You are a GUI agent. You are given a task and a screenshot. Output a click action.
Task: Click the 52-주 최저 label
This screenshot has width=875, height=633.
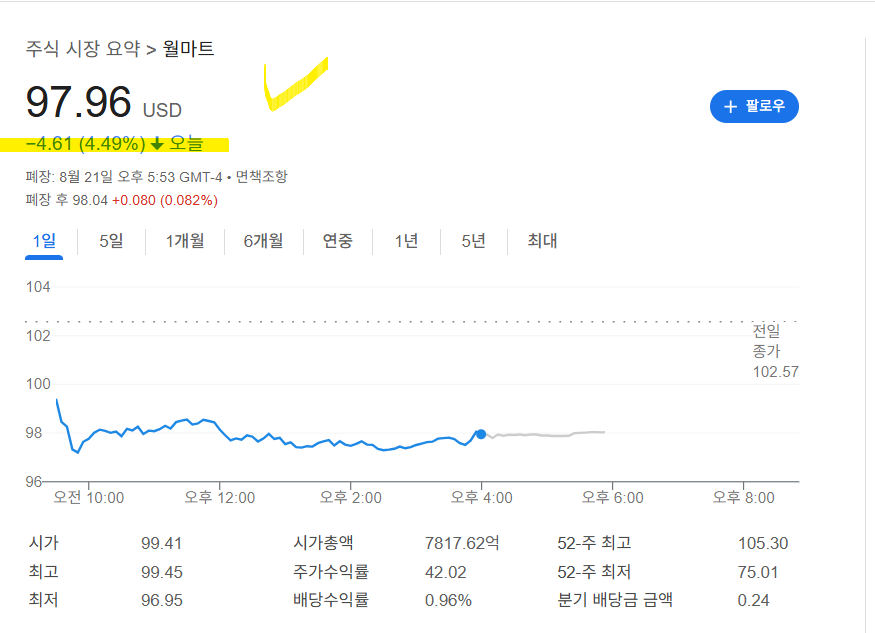[x=594, y=572]
